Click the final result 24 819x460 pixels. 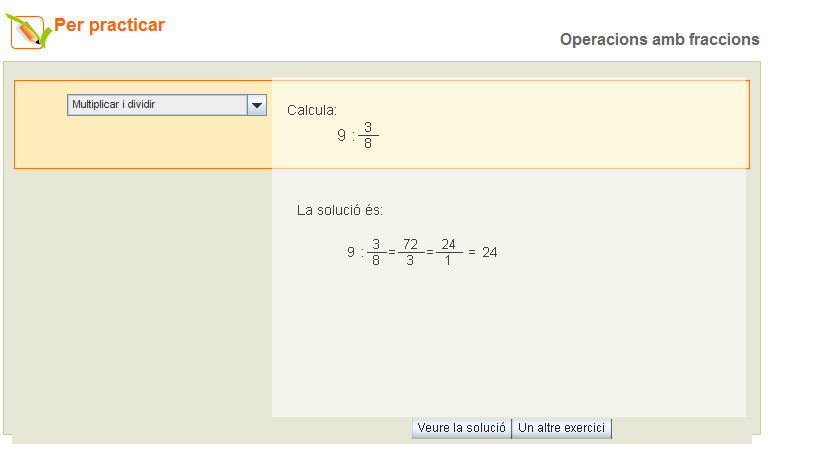click(x=489, y=252)
